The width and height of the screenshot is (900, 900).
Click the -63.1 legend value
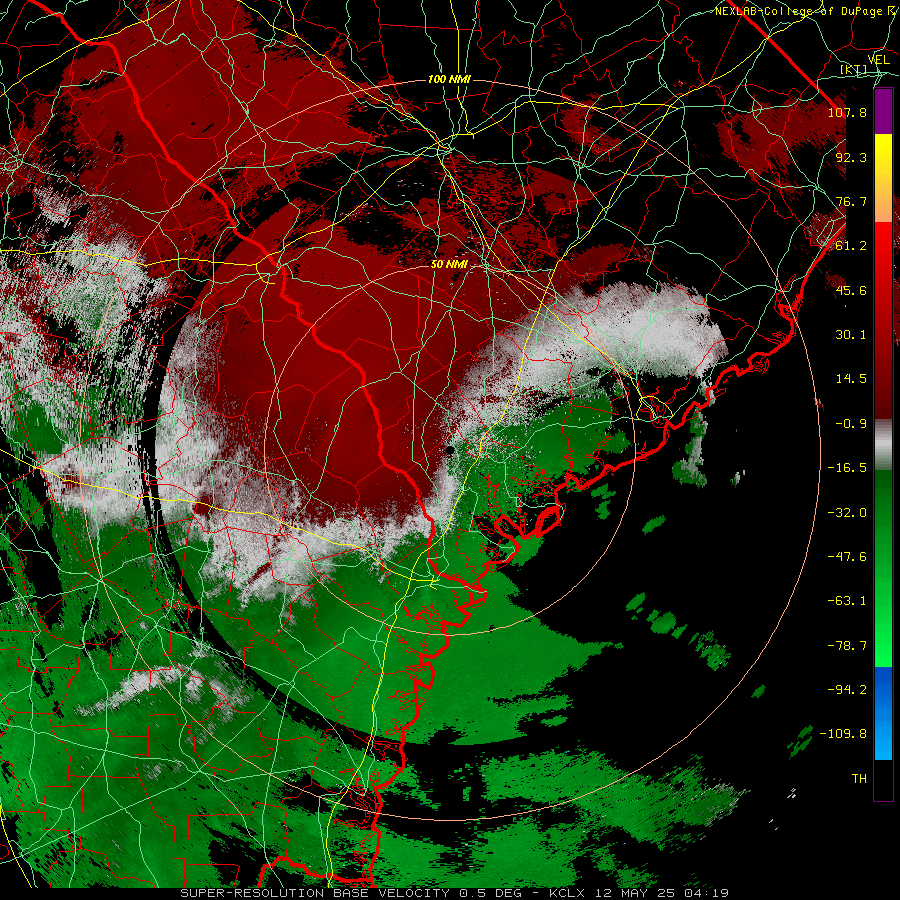pyautogui.click(x=847, y=601)
